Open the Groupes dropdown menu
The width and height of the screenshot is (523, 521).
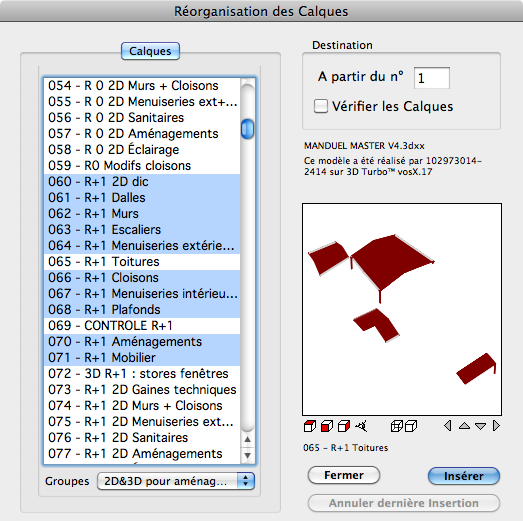click(176, 481)
